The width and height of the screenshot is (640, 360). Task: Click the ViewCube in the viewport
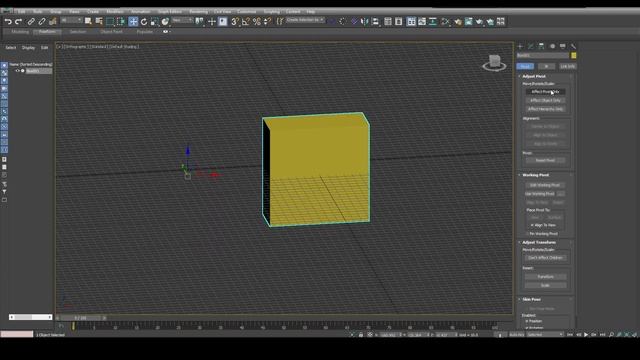pyautogui.click(x=494, y=63)
